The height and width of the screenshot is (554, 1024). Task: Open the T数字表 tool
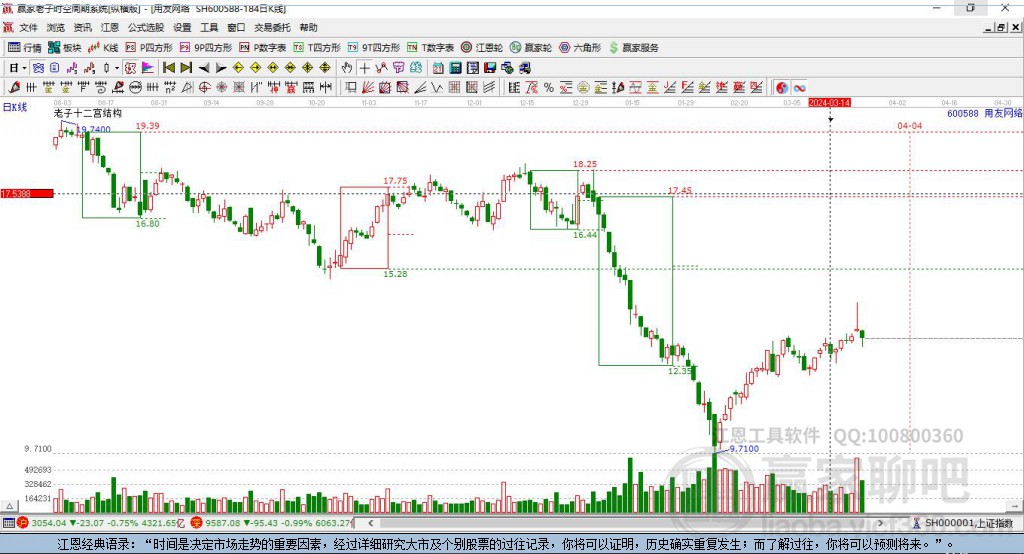tap(430, 48)
